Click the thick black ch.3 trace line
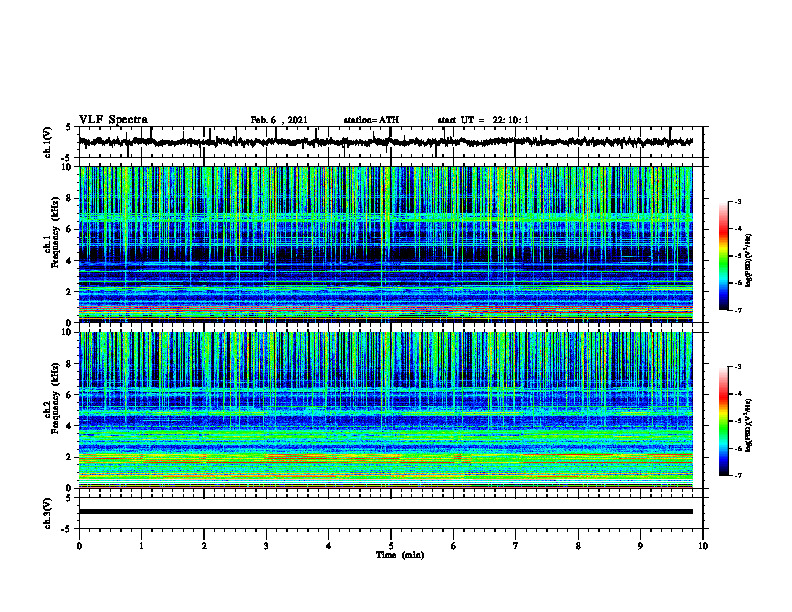The height and width of the screenshot is (612, 792). 386,512
